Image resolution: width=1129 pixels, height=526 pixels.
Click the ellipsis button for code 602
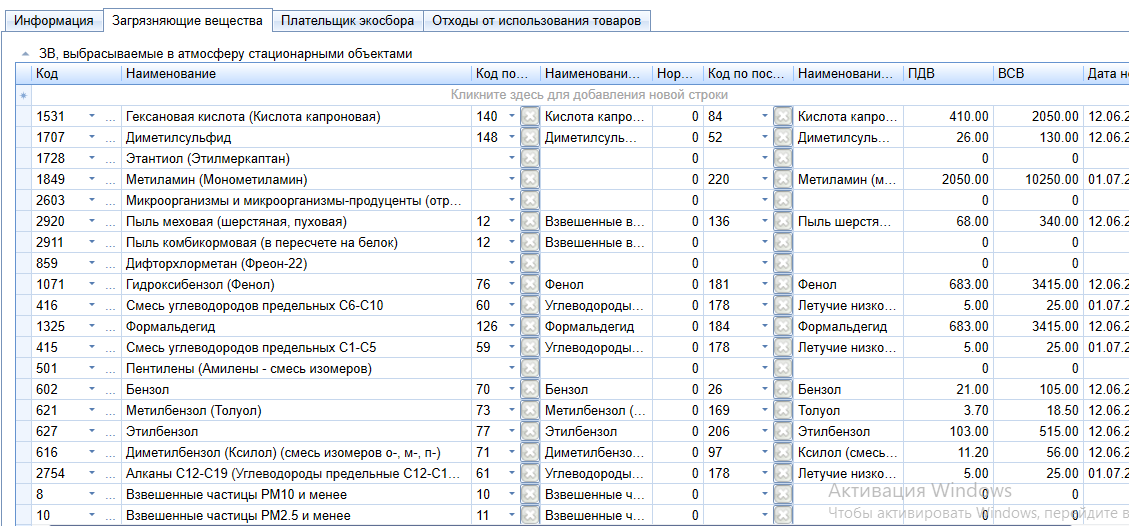coord(111,390)
